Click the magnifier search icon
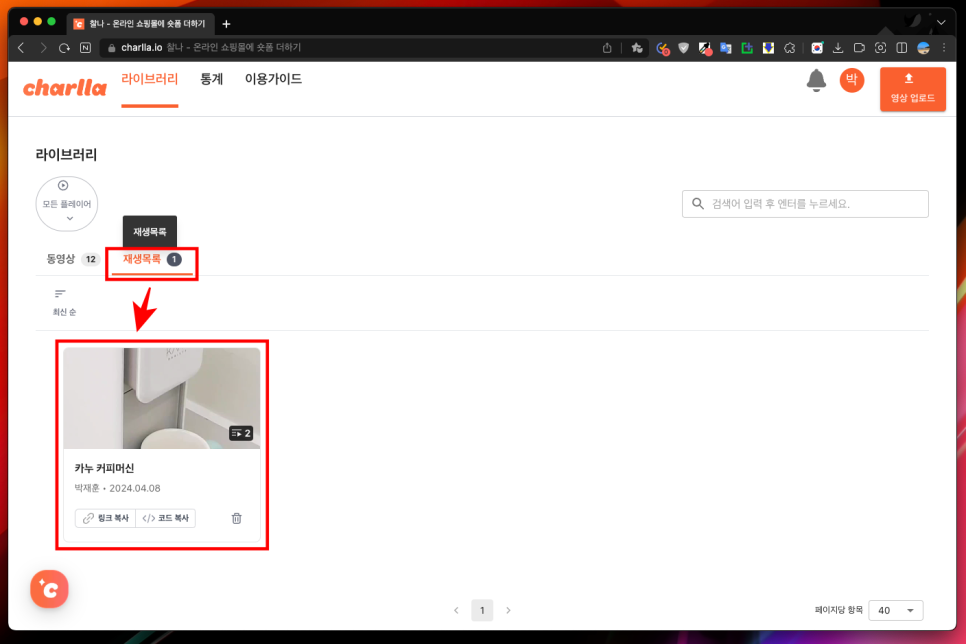Viewport: 966px width, 644px height. 697,204
